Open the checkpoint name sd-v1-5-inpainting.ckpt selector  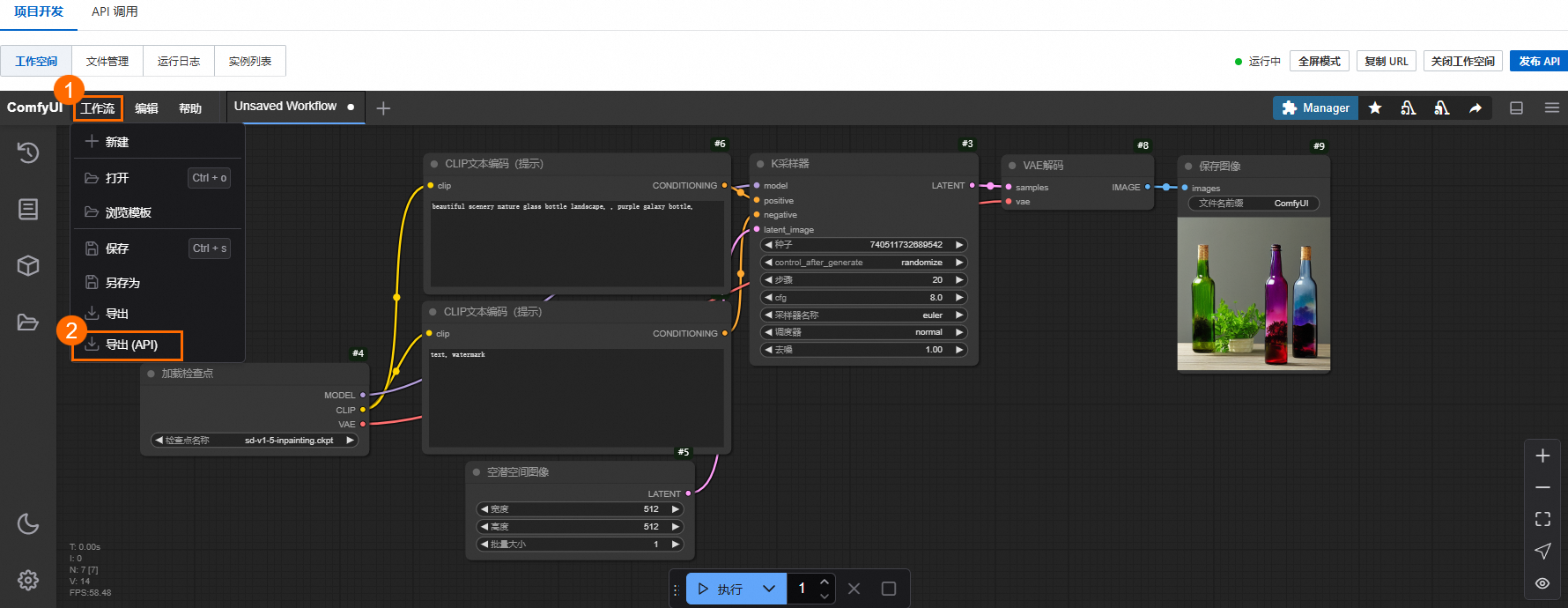coord(255,440)
